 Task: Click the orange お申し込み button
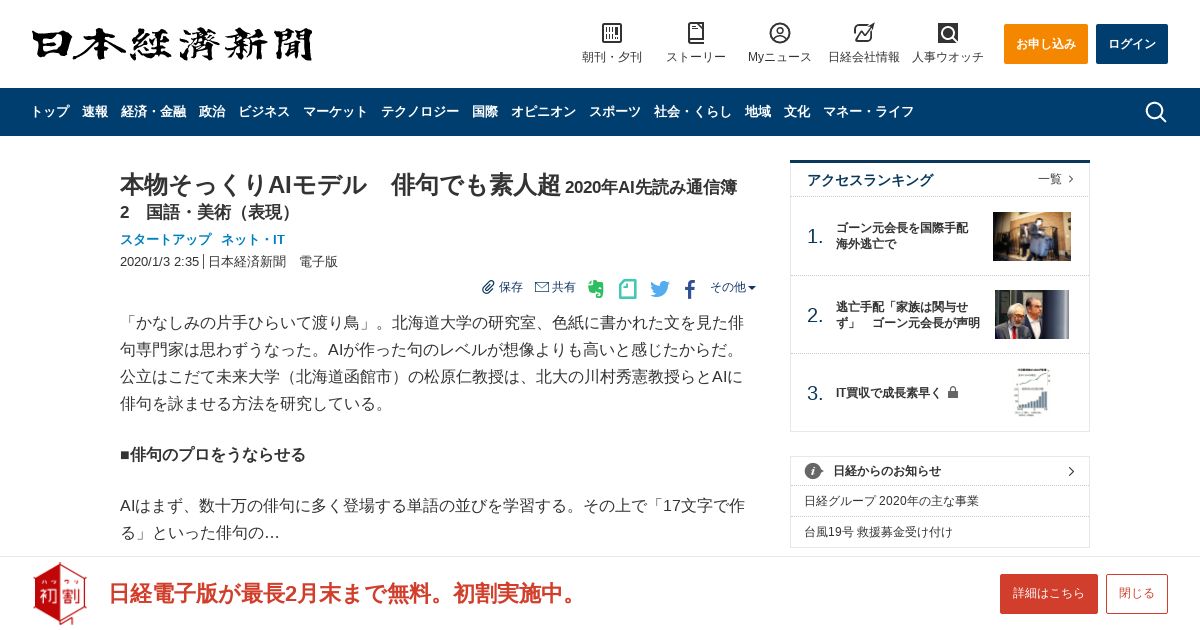click(1046, 44)
